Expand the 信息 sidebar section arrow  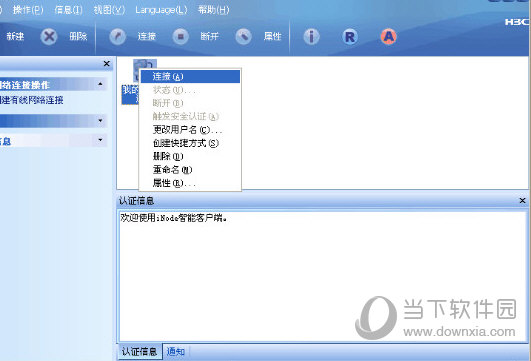pyautogui.click(x=100, y=140)
